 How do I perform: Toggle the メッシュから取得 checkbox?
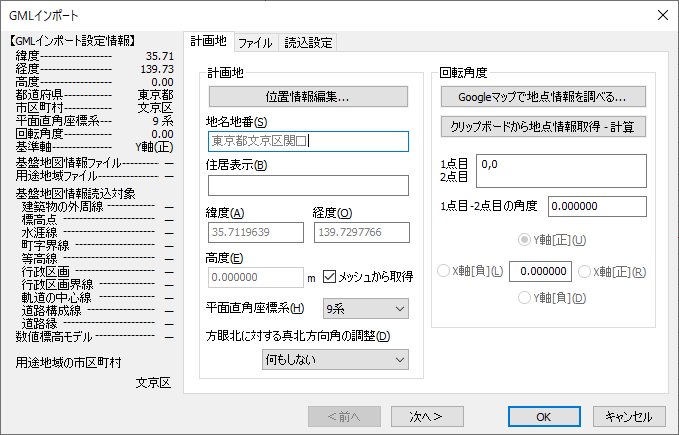point(331,277)
